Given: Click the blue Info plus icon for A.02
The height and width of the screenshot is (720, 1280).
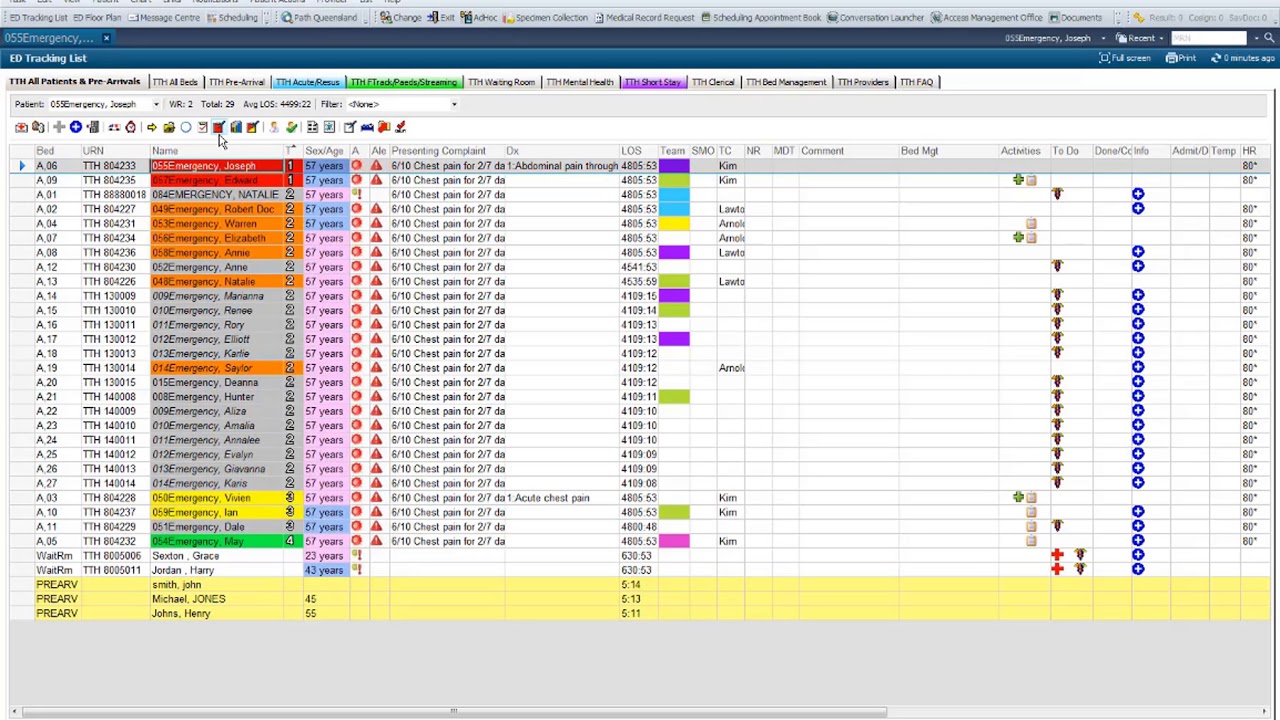Looking at the screenshot, I should point(1138,209).
